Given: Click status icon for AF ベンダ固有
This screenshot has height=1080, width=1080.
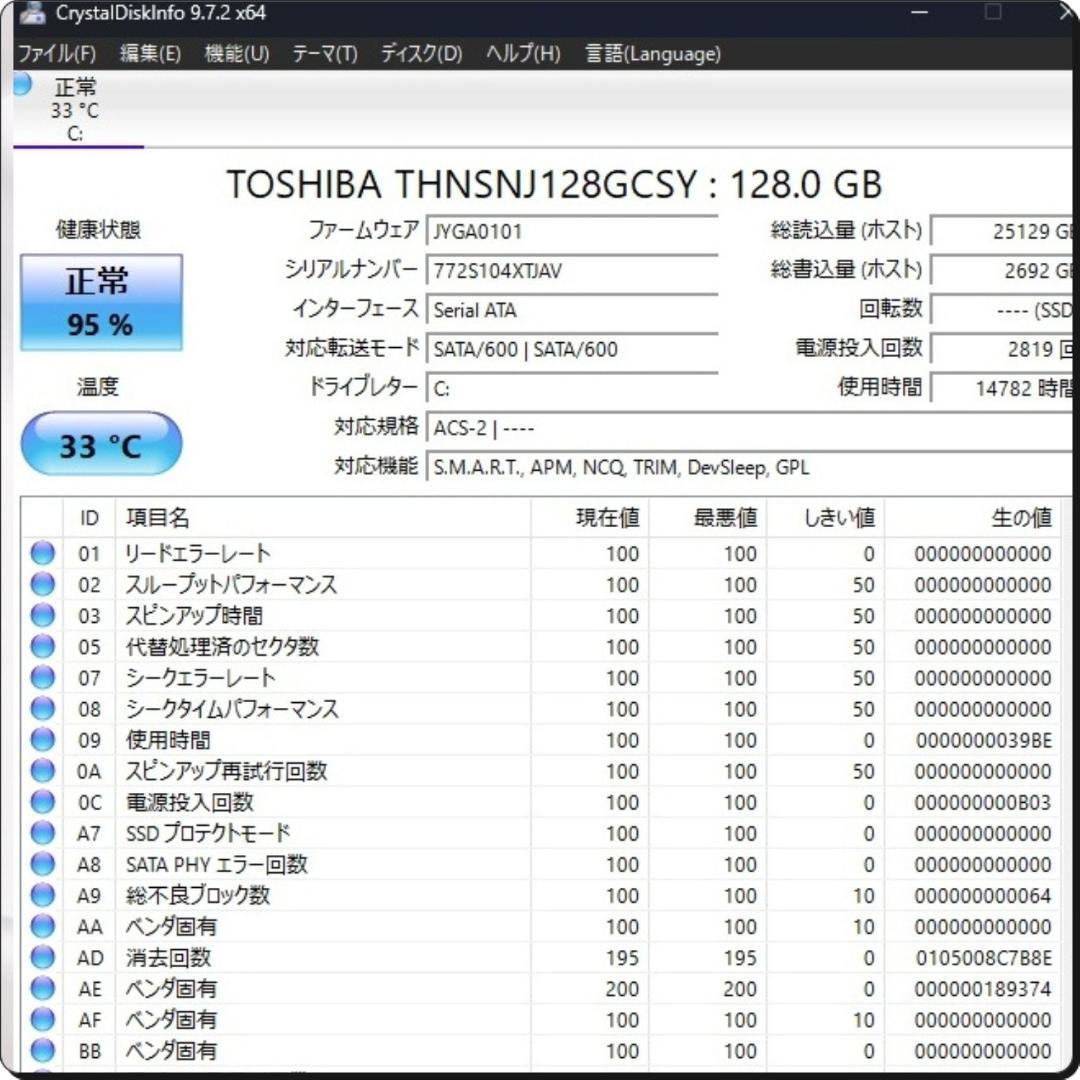Looking at the screenshot, I should (x=43, y=1019).
